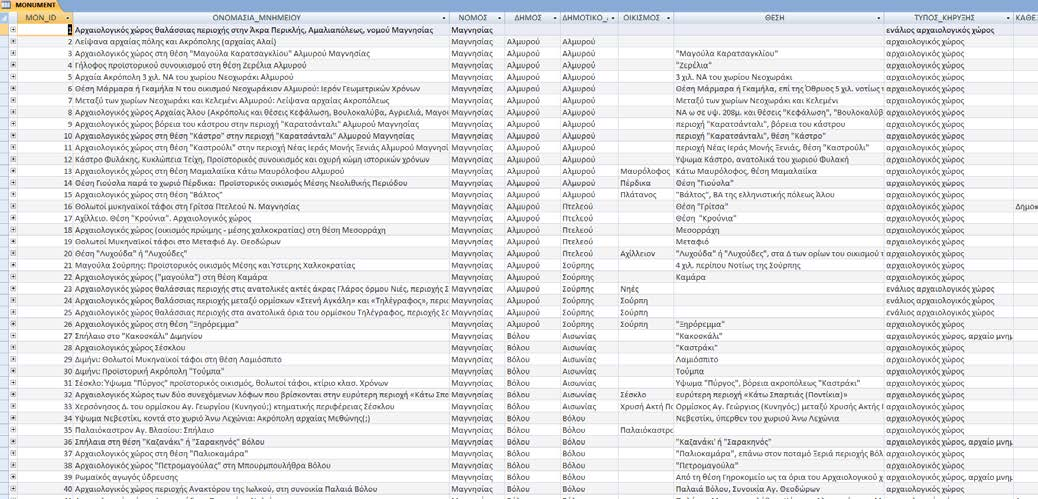Expand subdatasheet for record 1
This screenshot has width=1038, height=499.
[13, 30]
